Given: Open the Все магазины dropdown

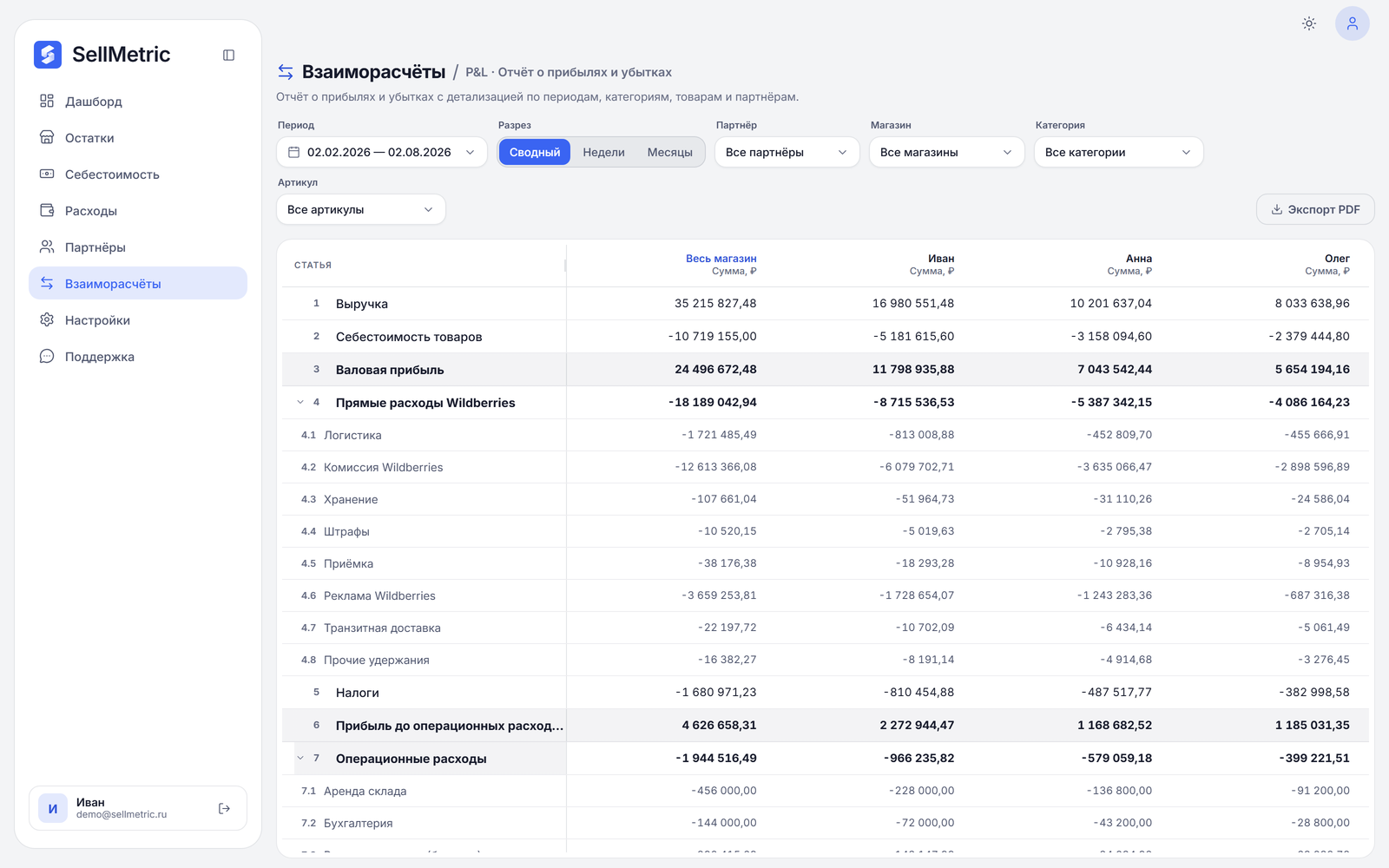Looking at the screenshot, I should [946, 152].
